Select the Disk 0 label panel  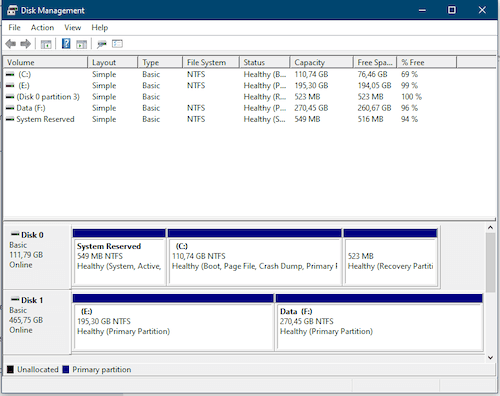(x=37, y=257)
